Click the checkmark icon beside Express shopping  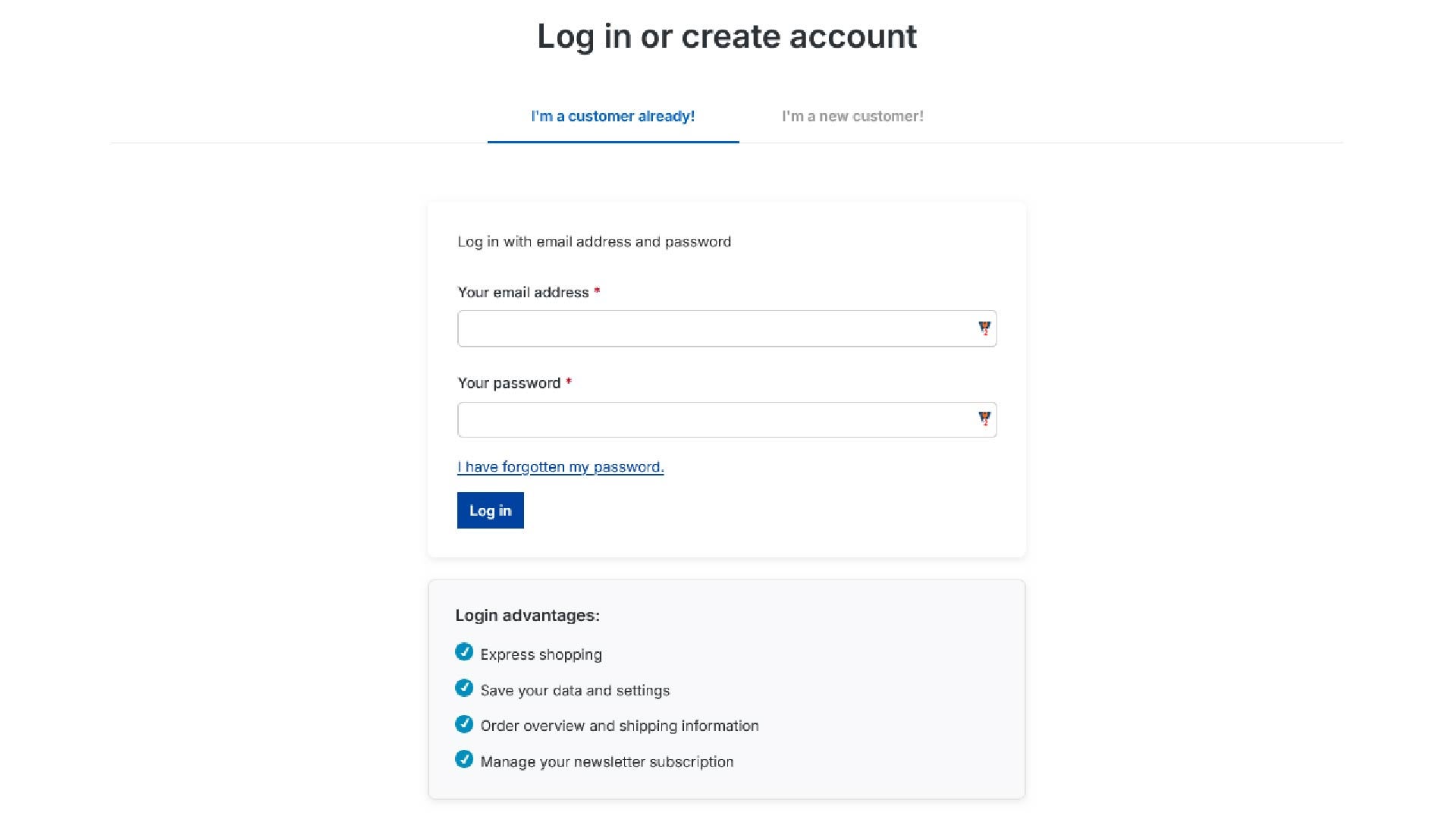(464, 651)
